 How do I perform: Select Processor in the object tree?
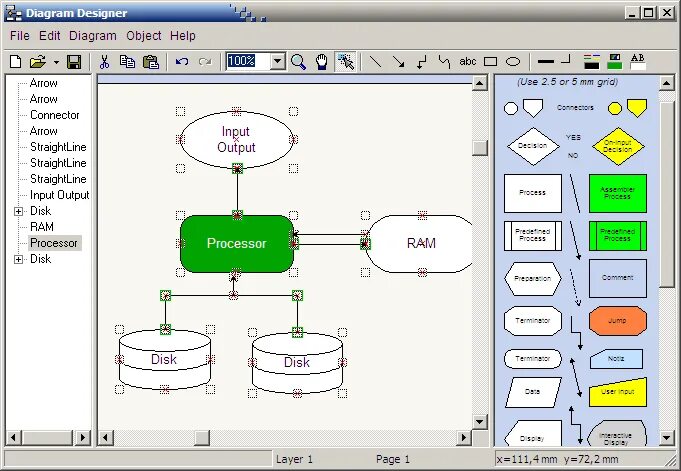[x=54, y=243]
